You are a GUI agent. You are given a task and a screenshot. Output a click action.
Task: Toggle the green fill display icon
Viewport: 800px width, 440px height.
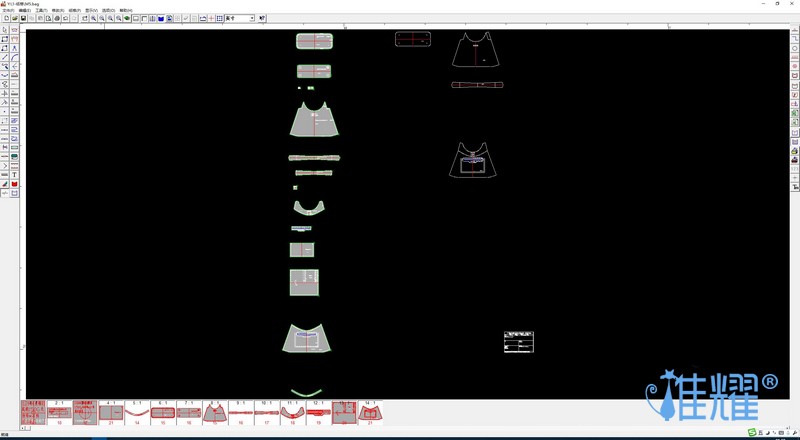coord(127,18)
